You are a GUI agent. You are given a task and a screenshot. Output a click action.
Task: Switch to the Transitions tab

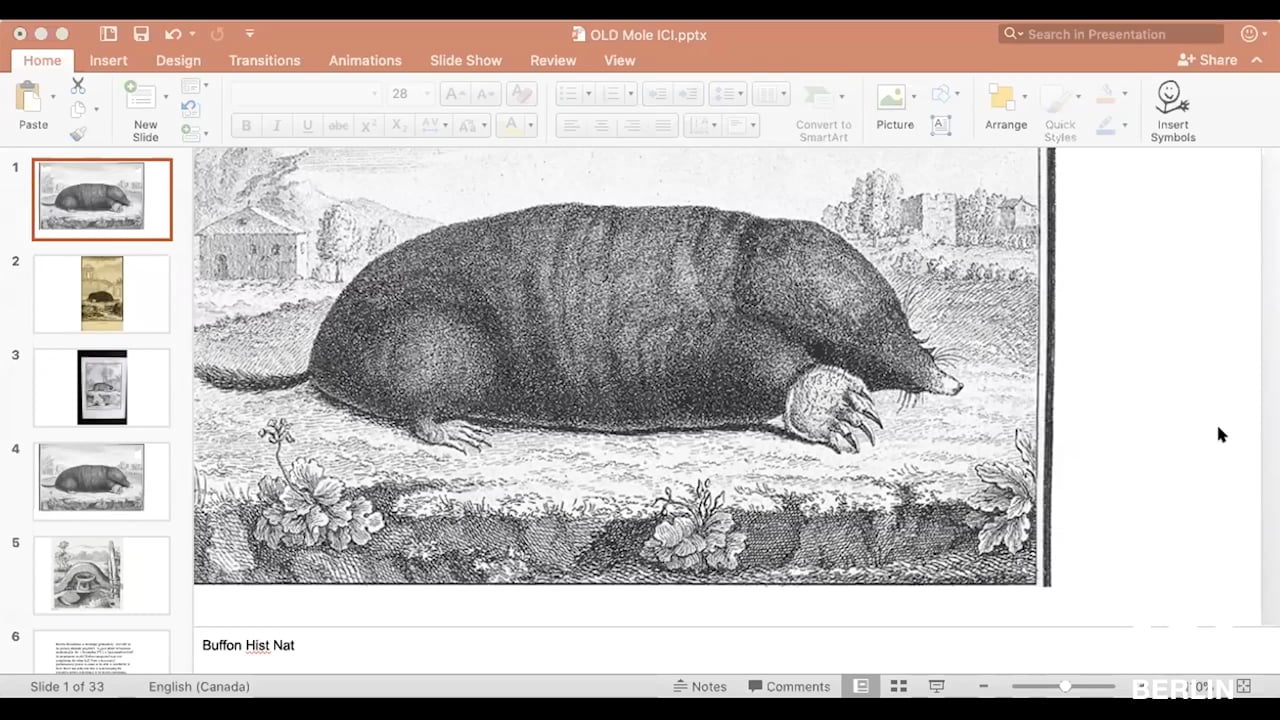click(x=264, y=60)
